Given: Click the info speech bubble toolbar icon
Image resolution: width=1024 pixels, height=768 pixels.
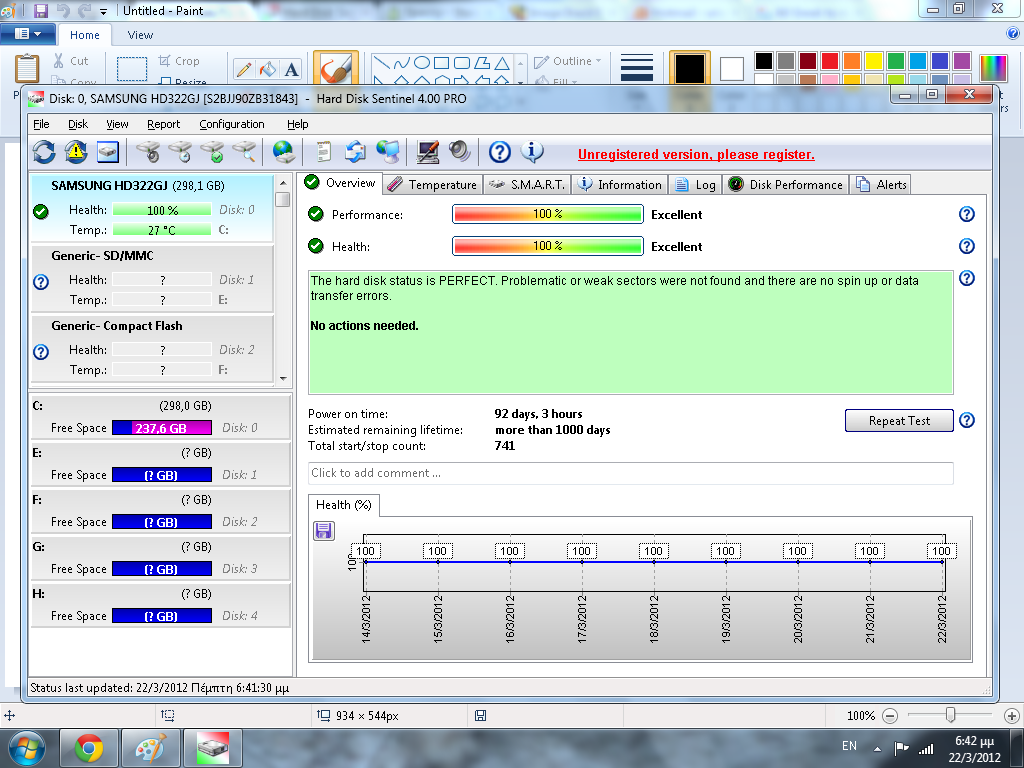Looking at the screenshot, I should (532, 152).
